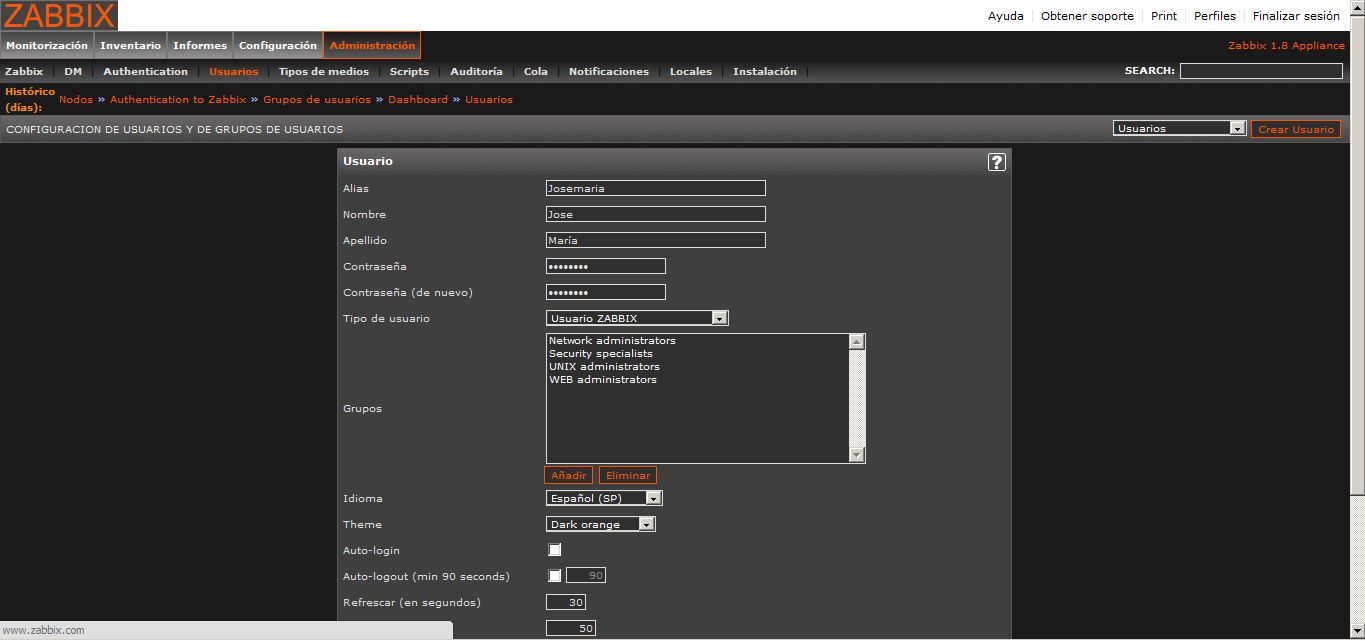The width and height of the screenshot is (1365, 641).
Task: Click Grupos list scroll up arrow
Action: coord(856,342)
